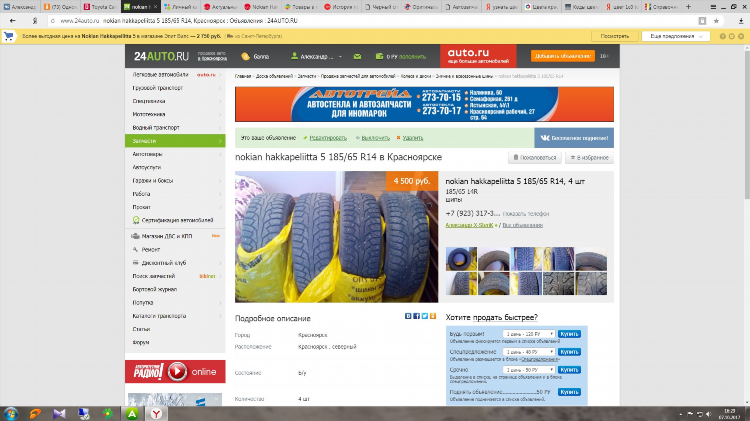
Task: Share listing via Facebook social icon
Action: [416, 316]
